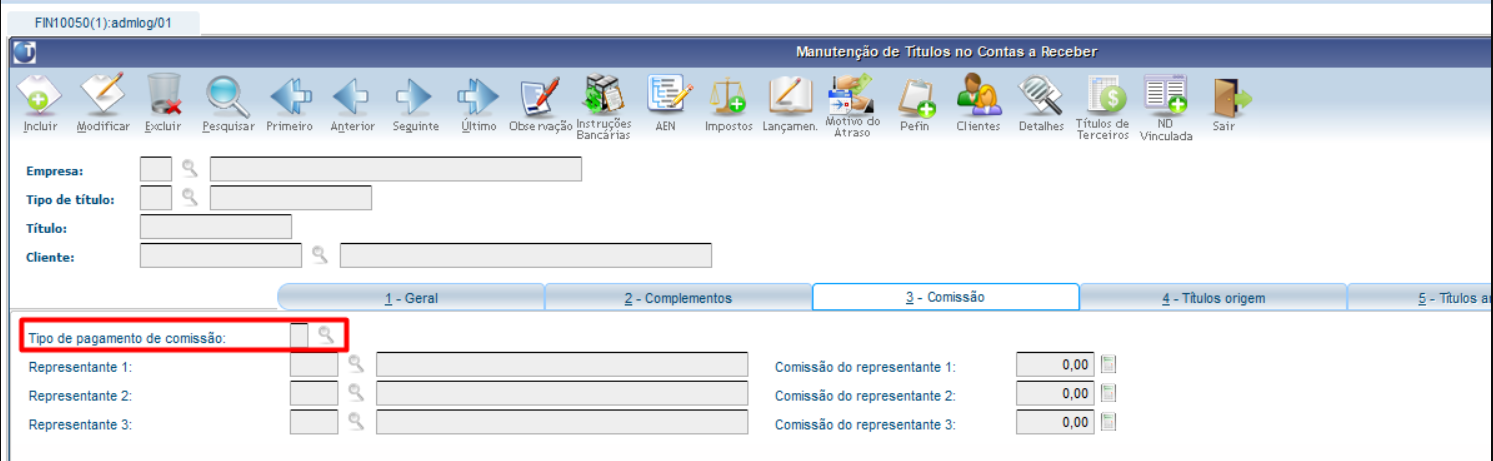
Task: Click the Excluir trash can icon
Action: tap(164, 95)
